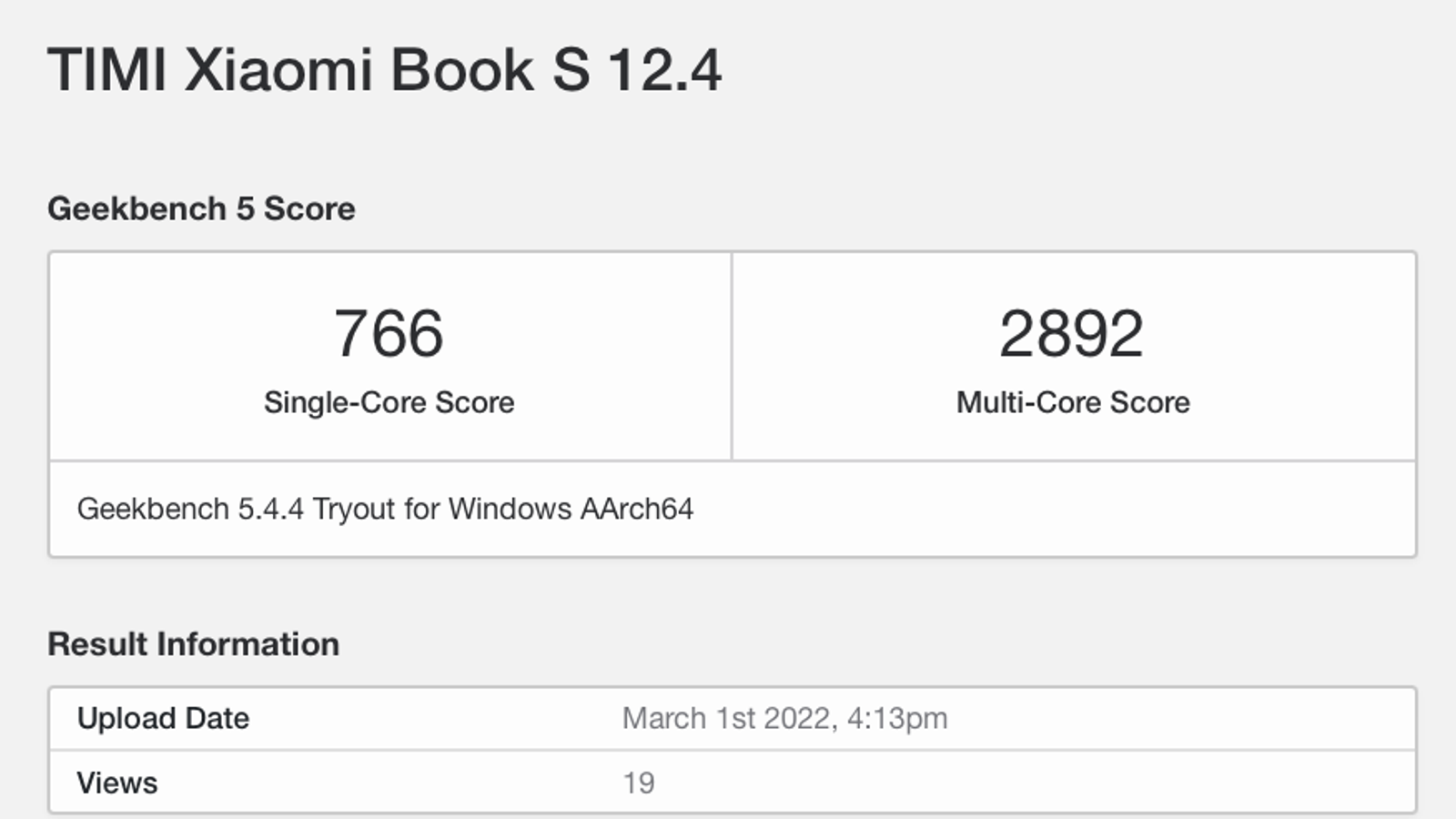
Task: Click the word "Book" in the title
Action: click(462, 70)
